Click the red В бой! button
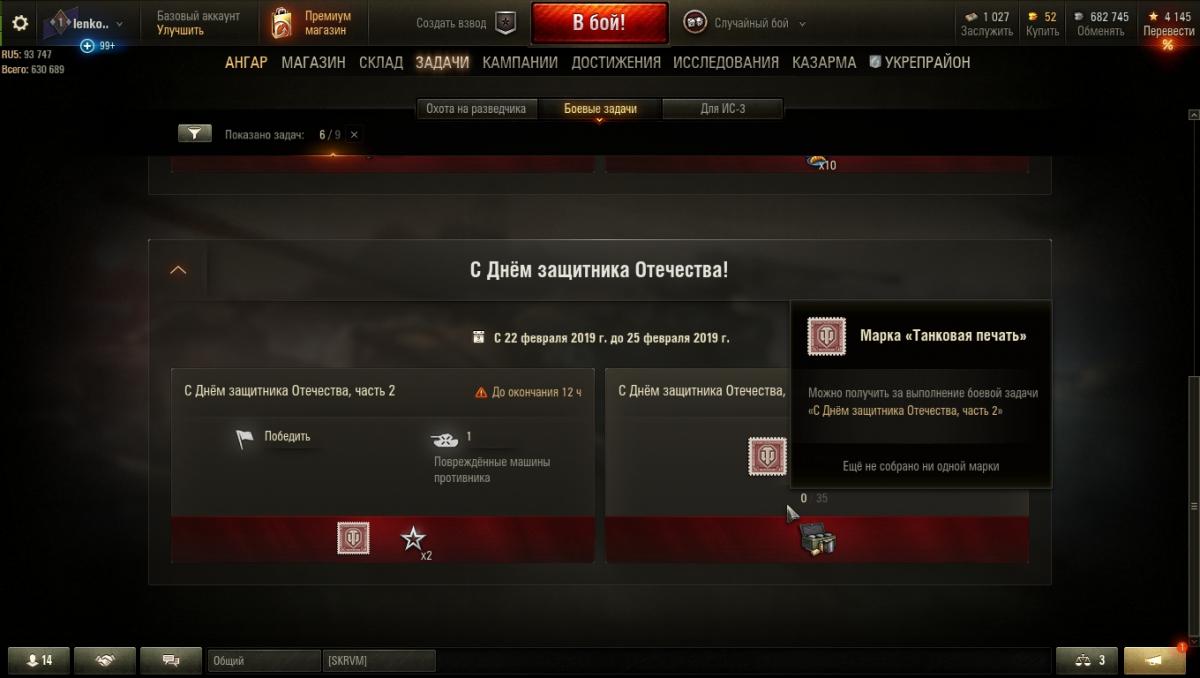 click(600, 23)
